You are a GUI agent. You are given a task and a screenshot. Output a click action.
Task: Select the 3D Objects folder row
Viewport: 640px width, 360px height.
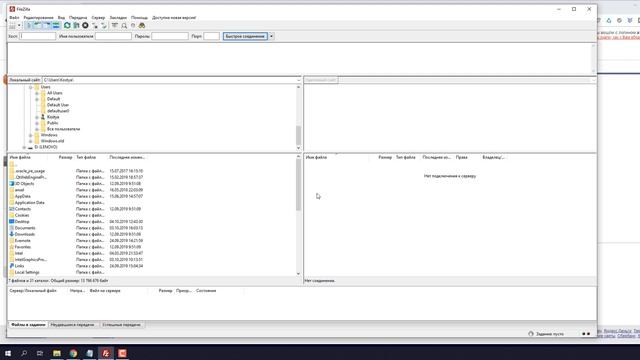pos(151,184)
